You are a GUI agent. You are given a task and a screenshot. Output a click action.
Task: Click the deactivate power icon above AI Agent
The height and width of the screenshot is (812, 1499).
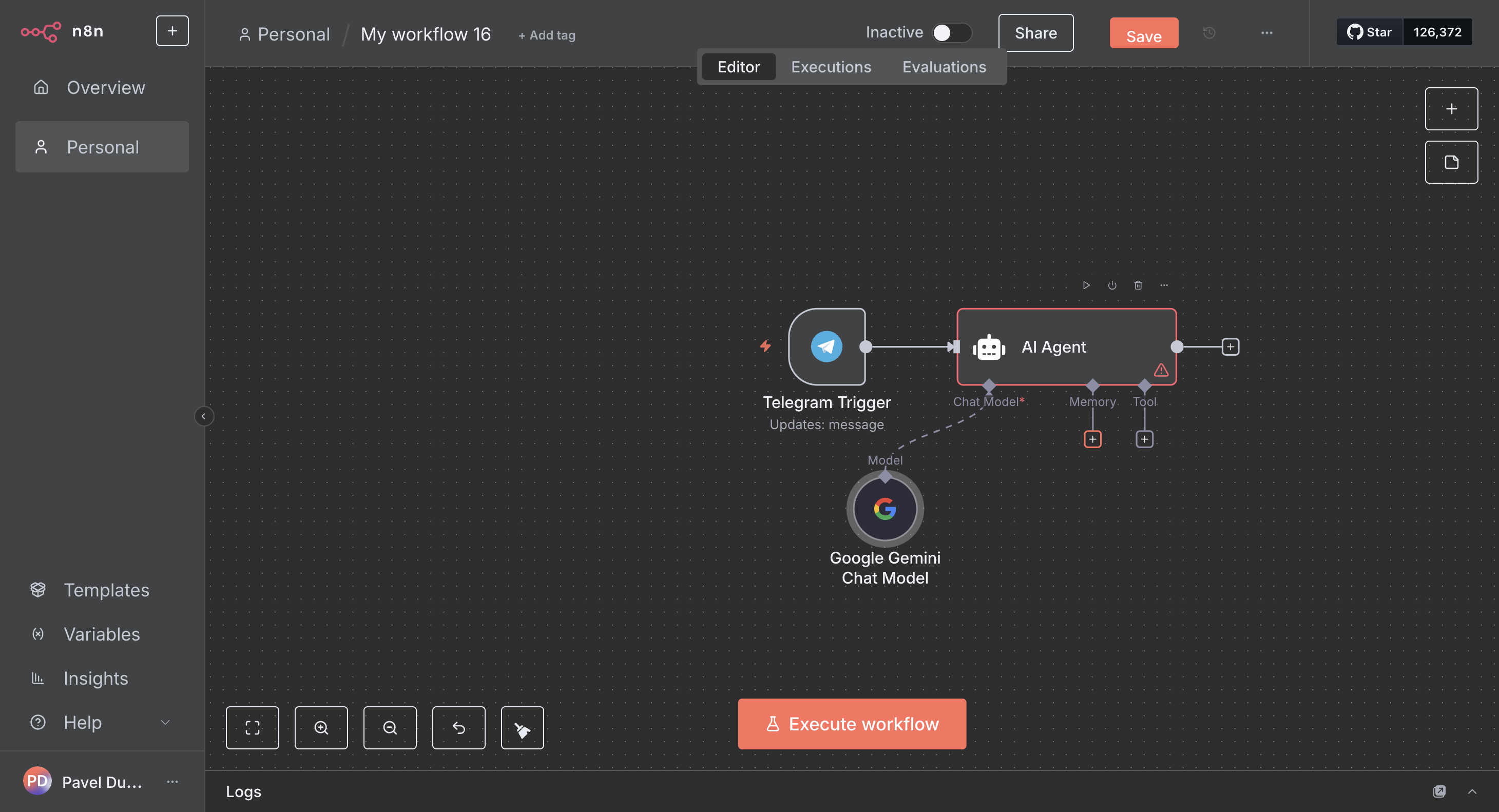1111,285
